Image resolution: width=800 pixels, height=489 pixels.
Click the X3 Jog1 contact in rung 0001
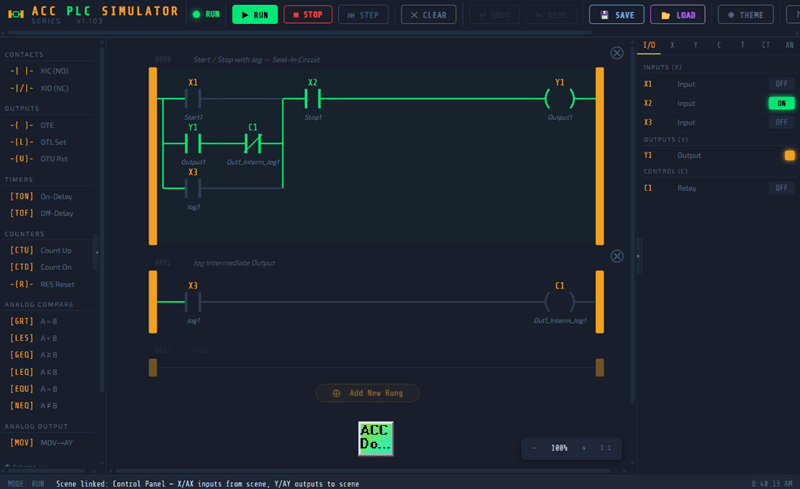pos(193,301)
